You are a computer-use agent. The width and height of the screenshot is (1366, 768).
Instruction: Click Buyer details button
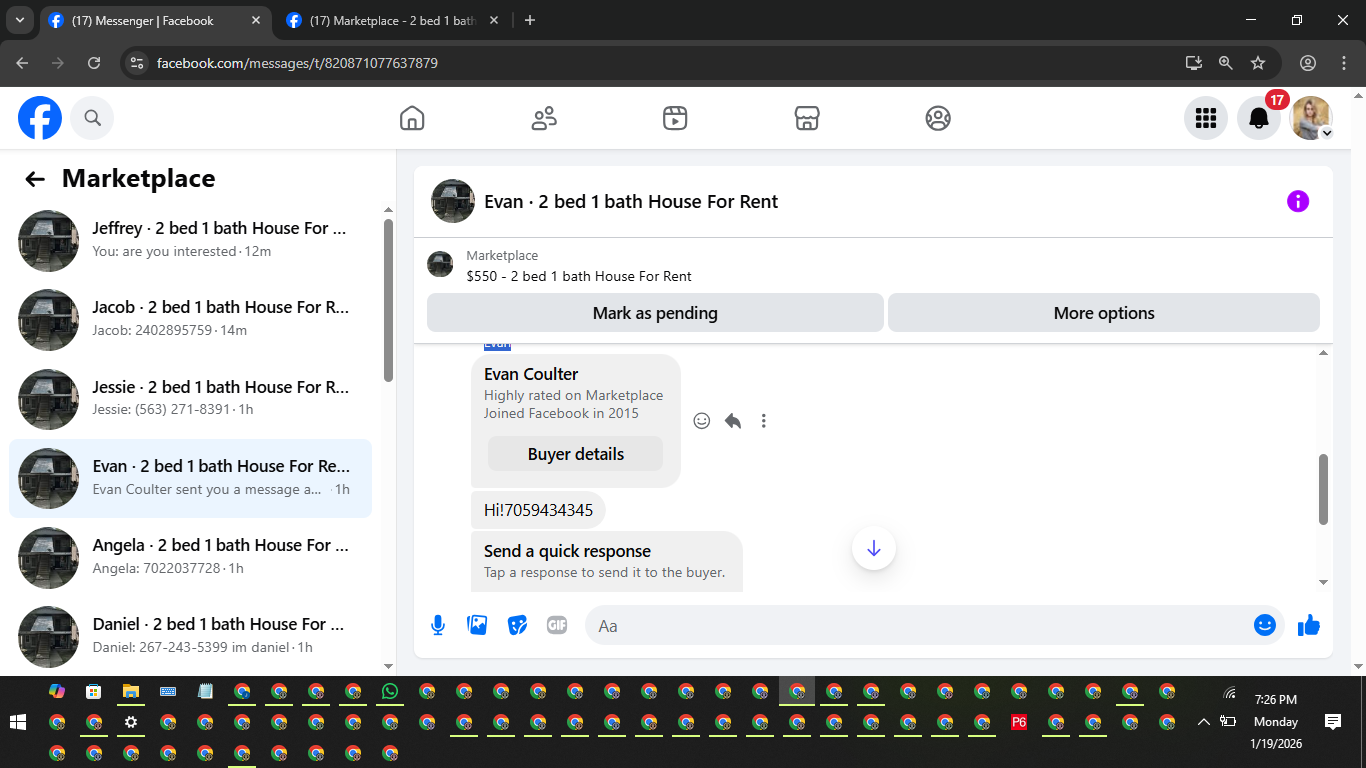pos(576,454)
